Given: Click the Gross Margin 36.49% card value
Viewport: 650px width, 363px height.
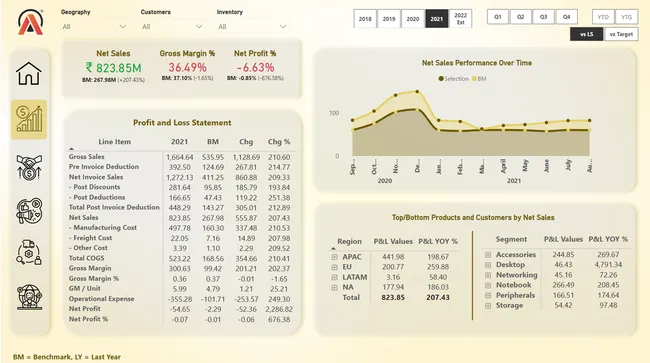Looking at the screenshot, I should (x=187, y=67).
